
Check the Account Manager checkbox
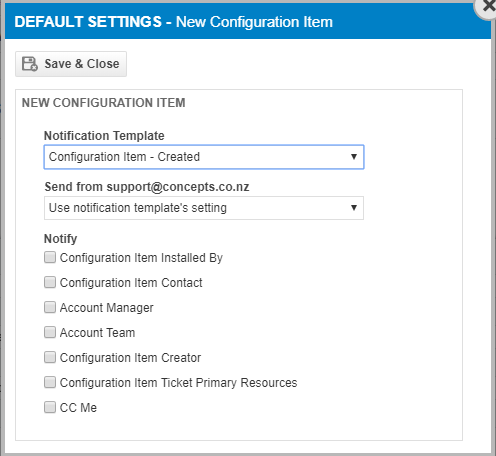pos(50,307)
